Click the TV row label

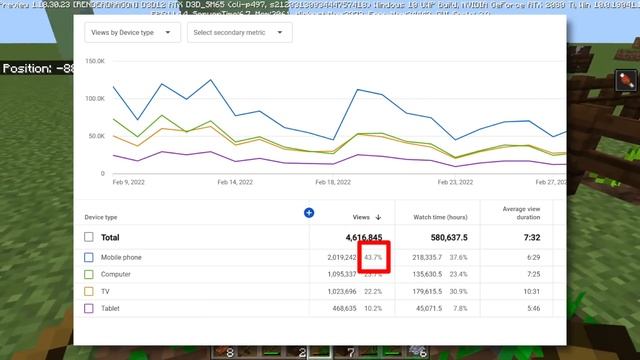pyautogui.click(x=105, y=291)
